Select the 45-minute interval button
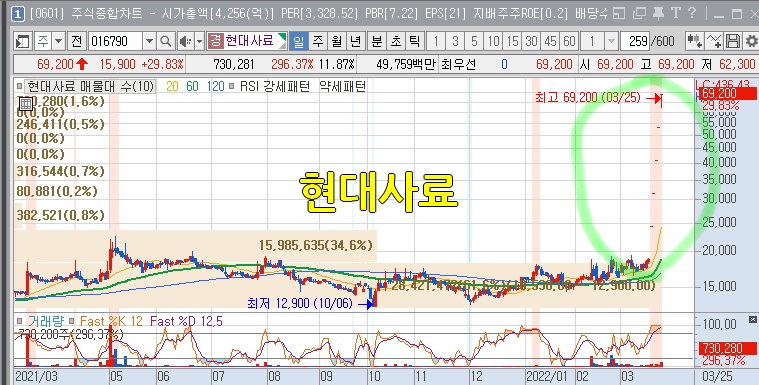Viewport: 759px width, 385px height. coord(550,42)
